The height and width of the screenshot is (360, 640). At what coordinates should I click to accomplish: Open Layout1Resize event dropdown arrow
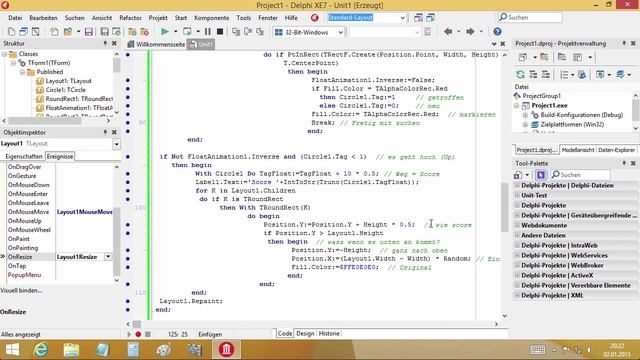(x=108, y=257)
